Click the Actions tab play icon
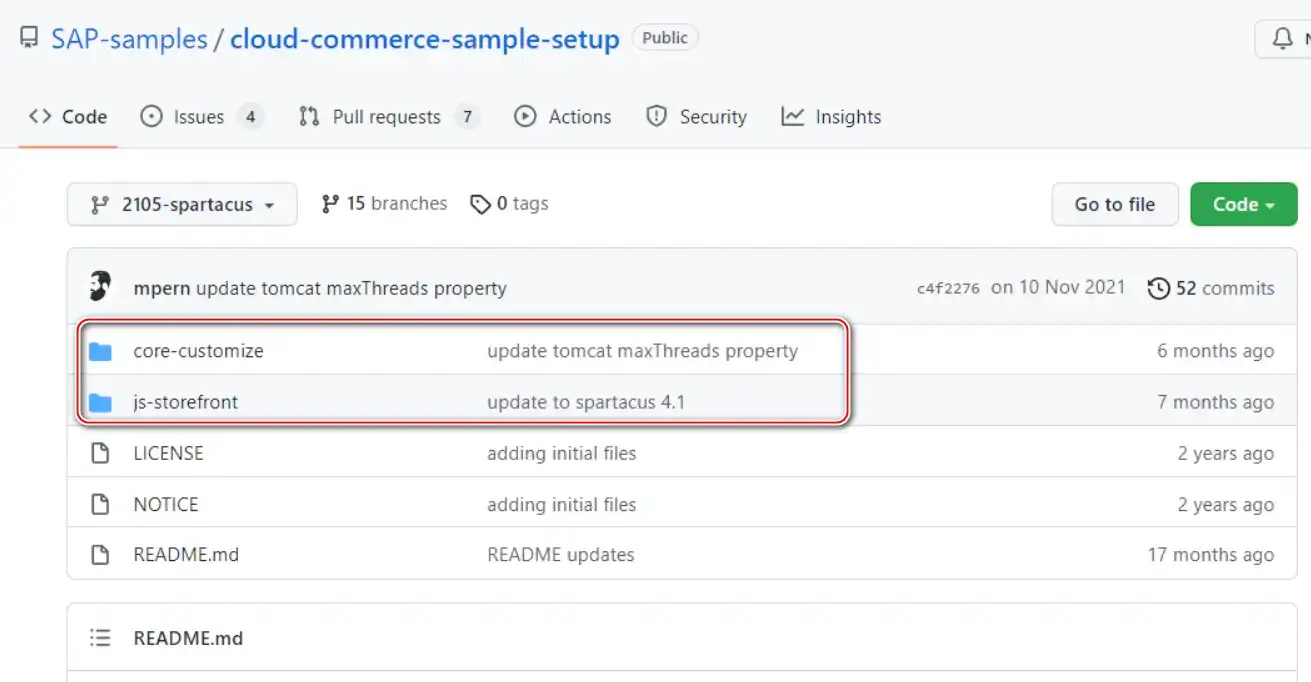This screenshot has height=682, width=1311. click(525, 117)
